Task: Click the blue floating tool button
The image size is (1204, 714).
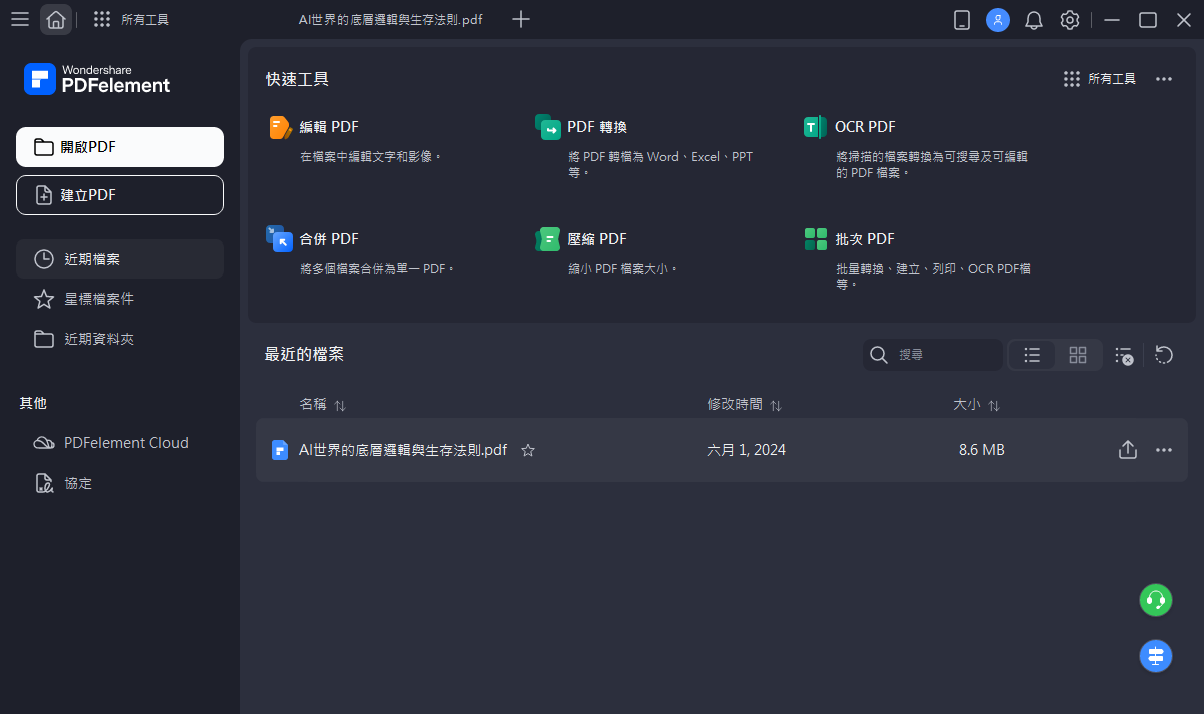Action: click(1156, 656)
